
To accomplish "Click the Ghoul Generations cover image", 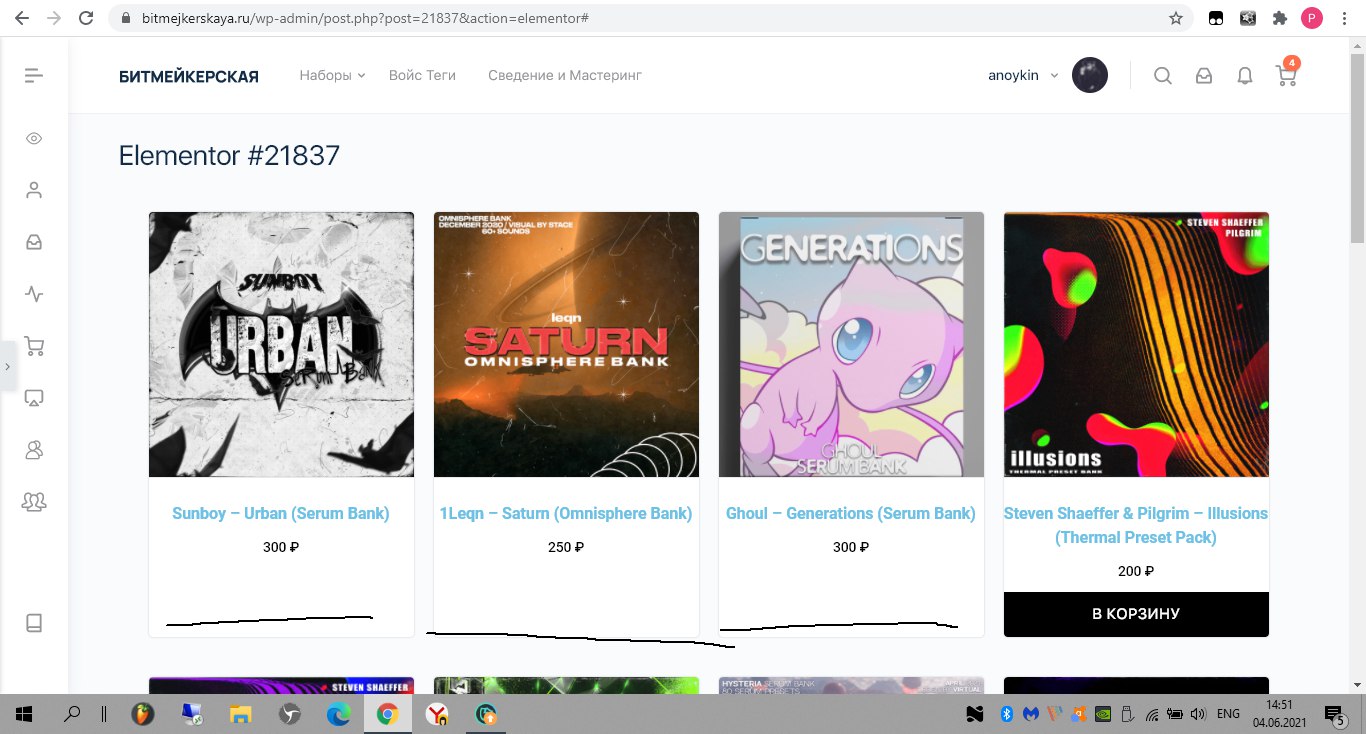I will (x=851, y=344).
